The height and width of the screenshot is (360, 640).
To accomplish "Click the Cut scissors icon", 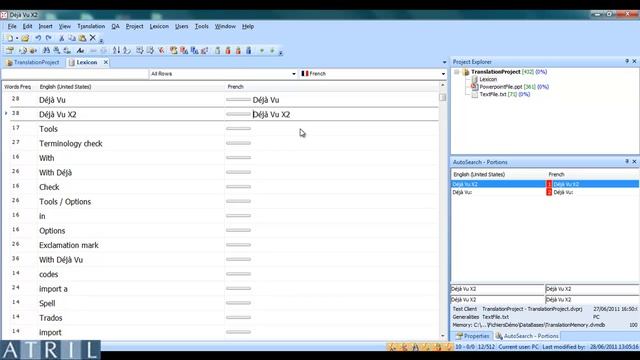I will (x=62, y=38).
